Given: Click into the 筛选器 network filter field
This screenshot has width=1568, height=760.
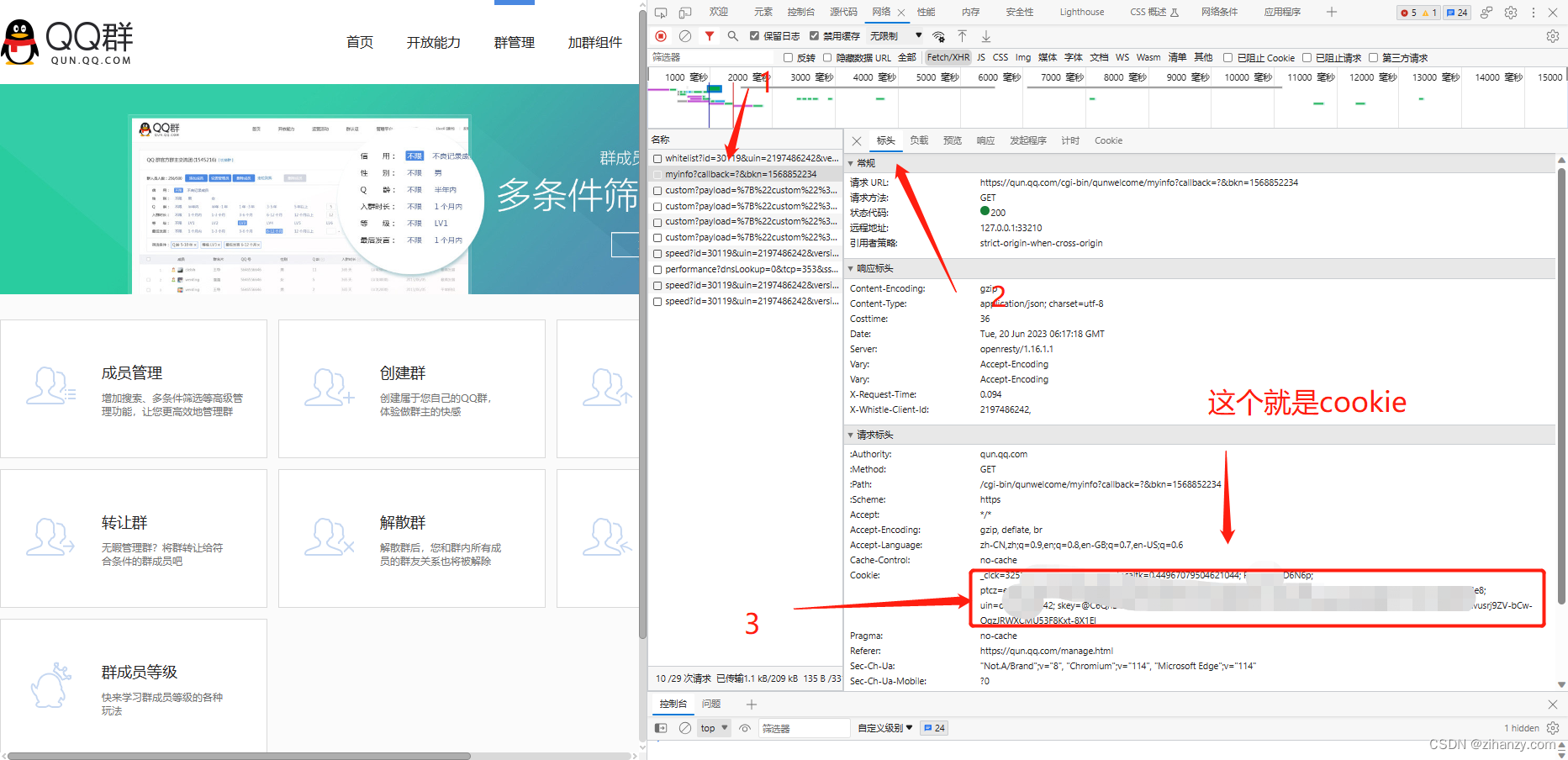Looking at the screenshot, I should click(712, 58).
